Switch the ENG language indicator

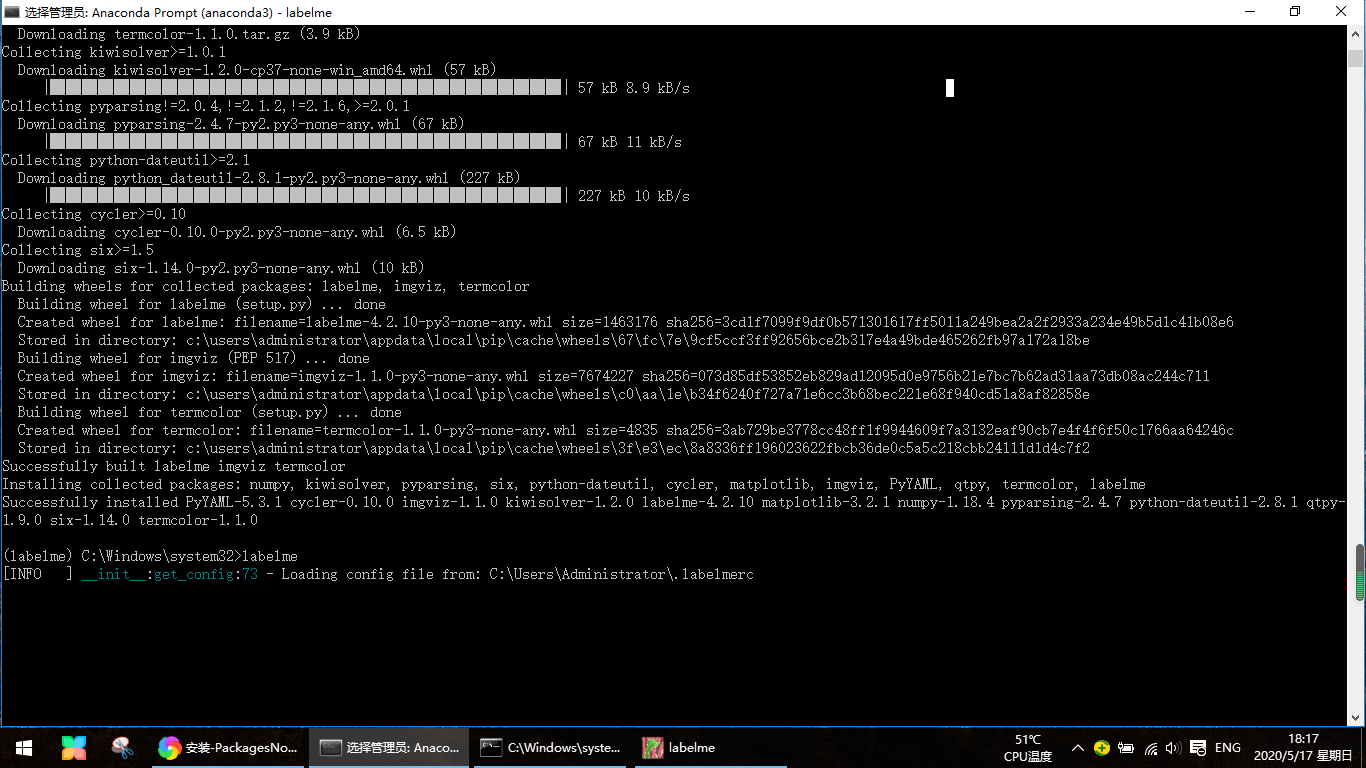click(1228, 748)
